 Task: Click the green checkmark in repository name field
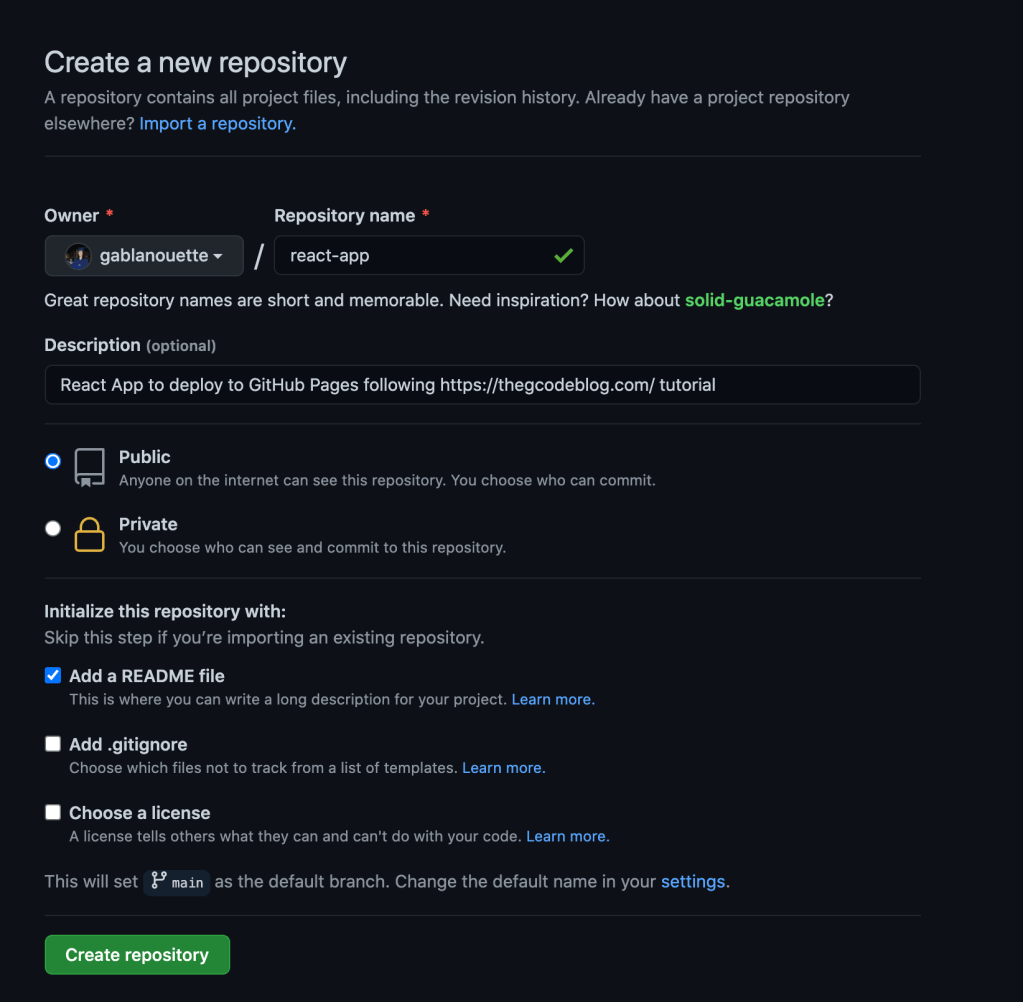563,256
